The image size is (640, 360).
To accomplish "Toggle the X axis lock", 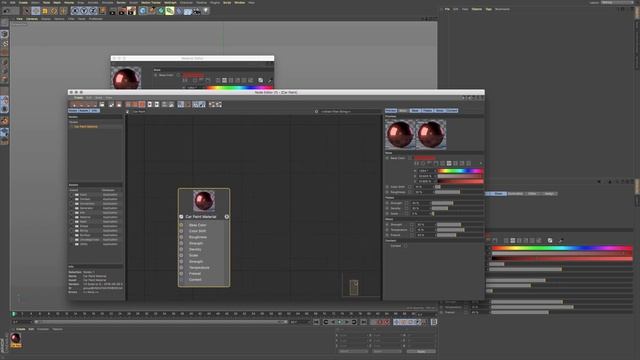I will click(x=75, y=11).
